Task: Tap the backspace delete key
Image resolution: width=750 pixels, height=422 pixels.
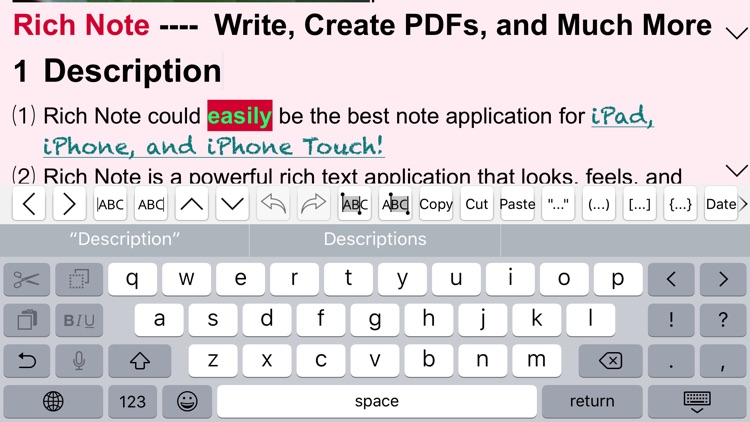Action: 610,360
